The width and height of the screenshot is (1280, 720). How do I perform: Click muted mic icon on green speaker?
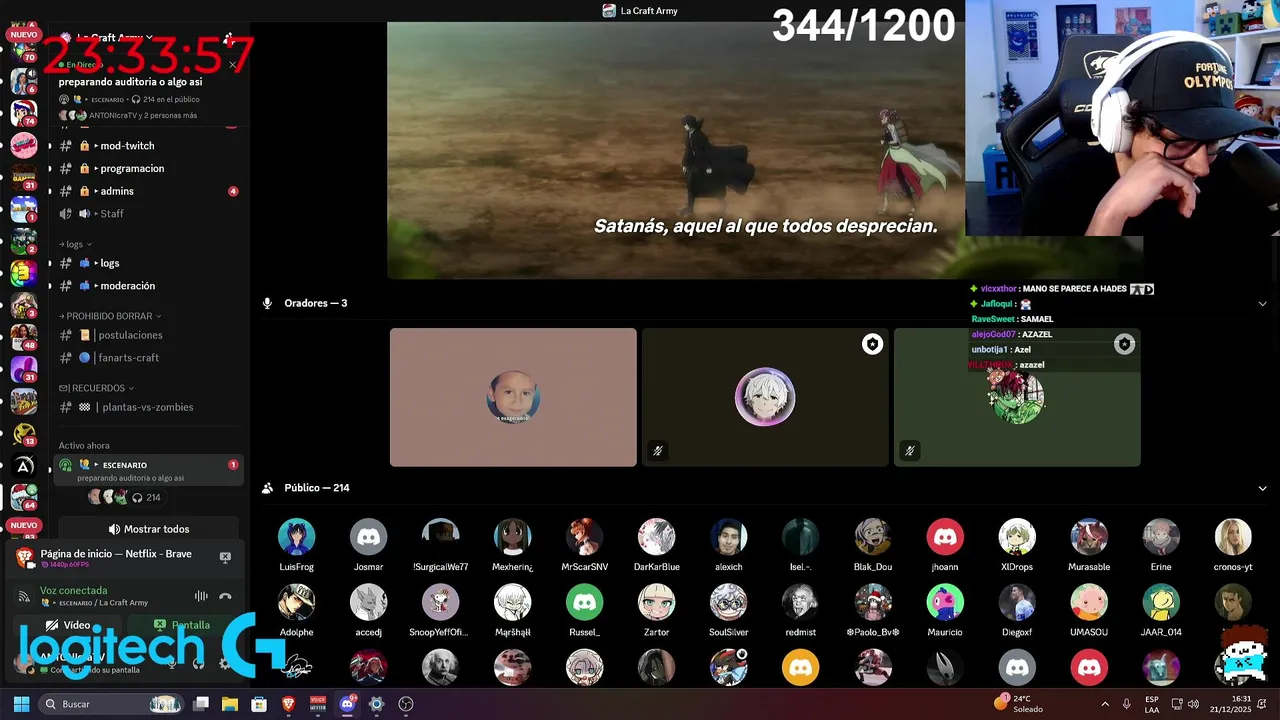(x=909, y=451)
